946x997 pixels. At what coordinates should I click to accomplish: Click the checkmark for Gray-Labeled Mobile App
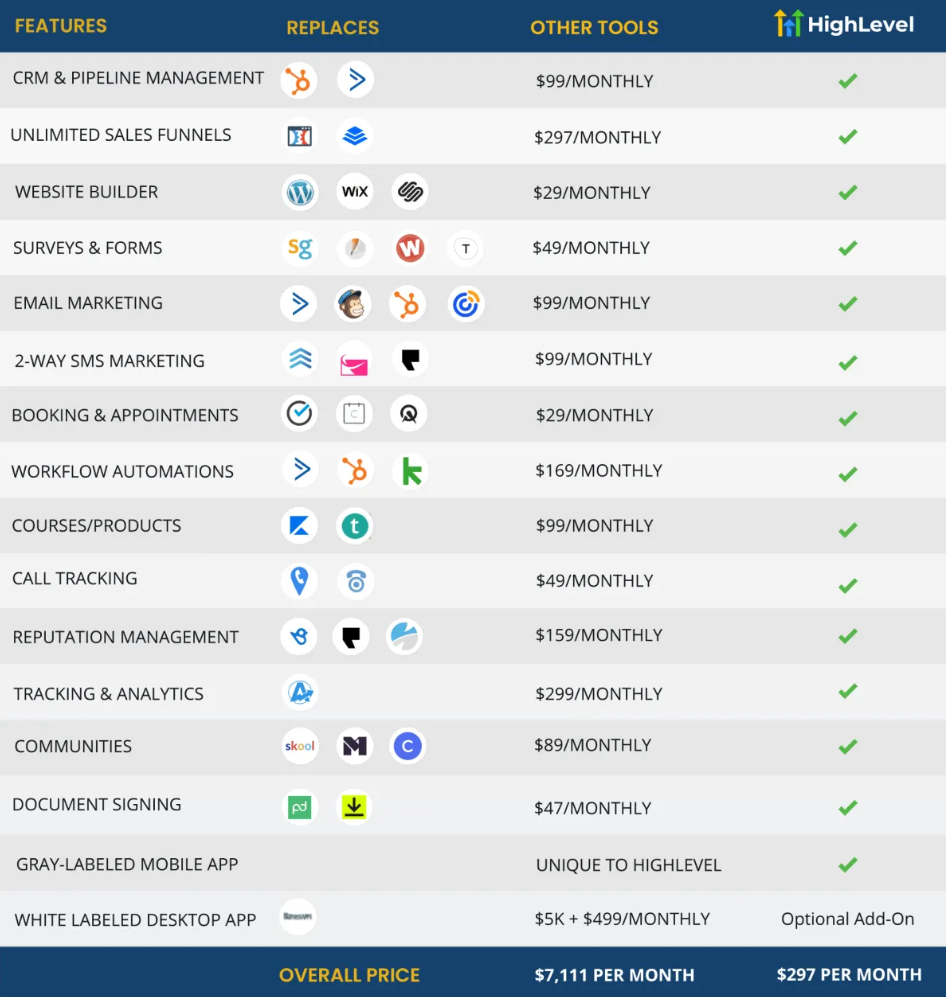[848, 864]
